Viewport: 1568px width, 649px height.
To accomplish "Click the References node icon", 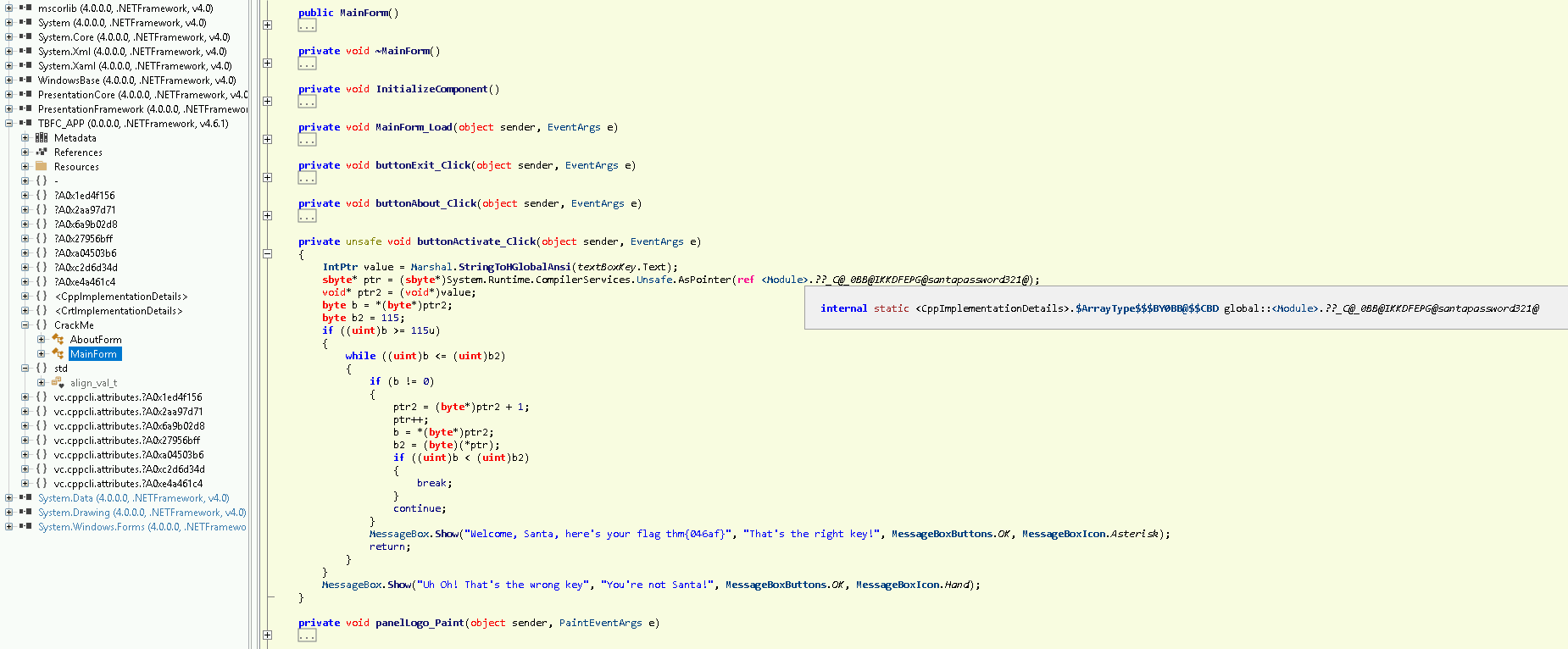I will (42, 153).
